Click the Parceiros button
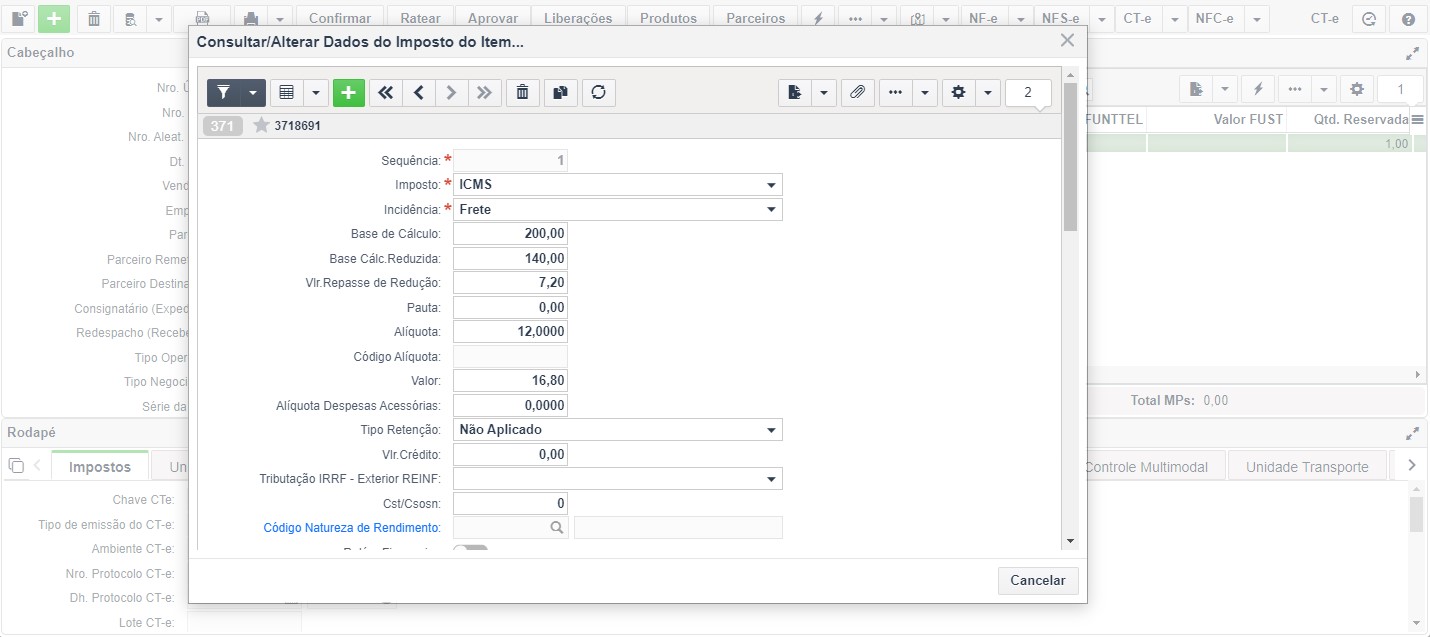This screenshot has height=637, width=1430. (756, 18)
